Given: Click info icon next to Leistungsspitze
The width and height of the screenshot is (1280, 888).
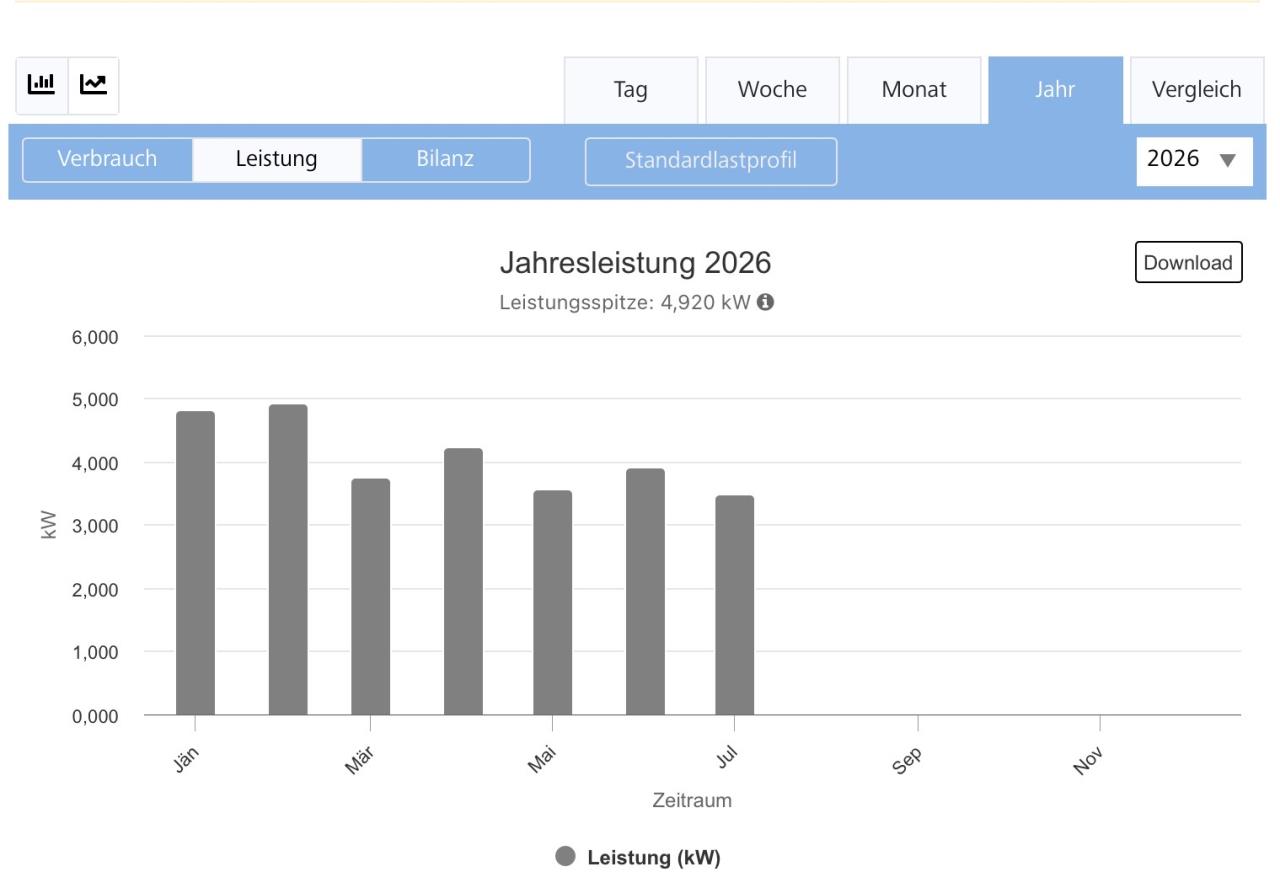Looking at the screenshot, I should [x=765, y=303].
